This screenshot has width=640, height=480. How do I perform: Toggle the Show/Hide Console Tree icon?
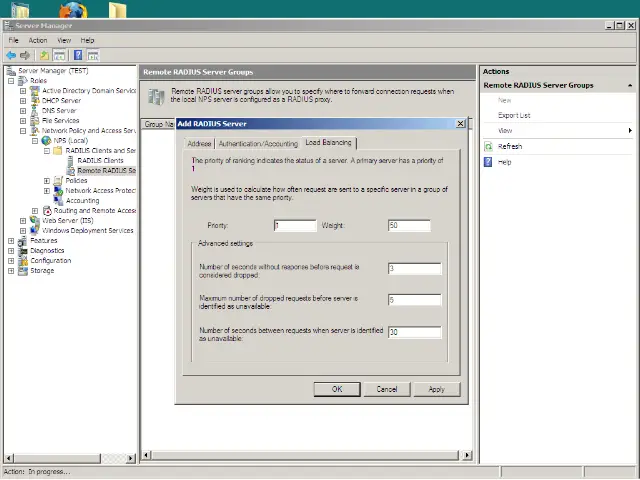pos(59,55)
